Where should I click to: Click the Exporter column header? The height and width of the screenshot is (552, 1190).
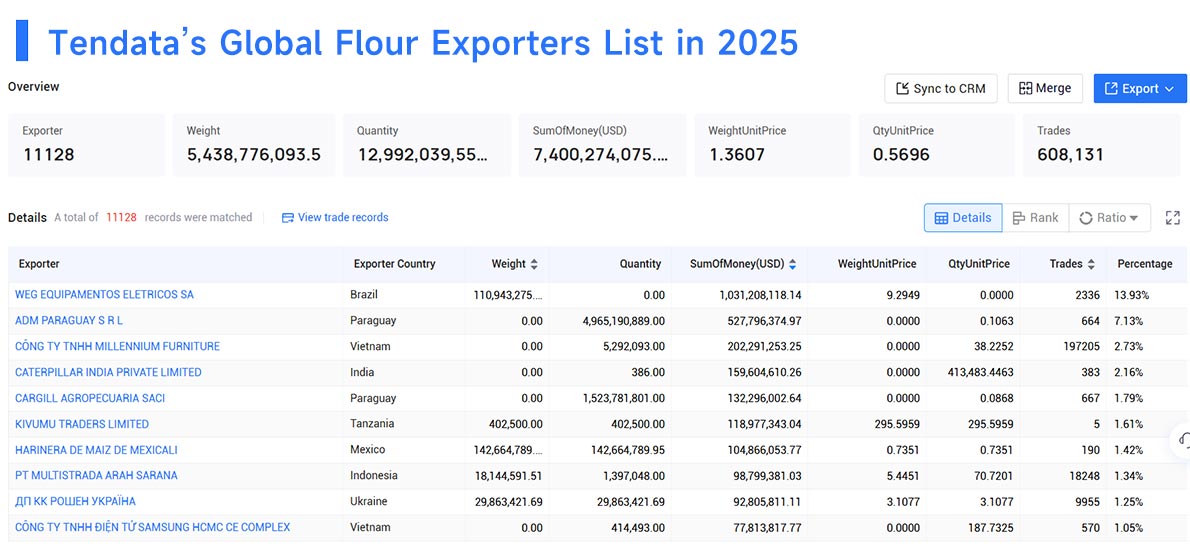pos(39,264)
